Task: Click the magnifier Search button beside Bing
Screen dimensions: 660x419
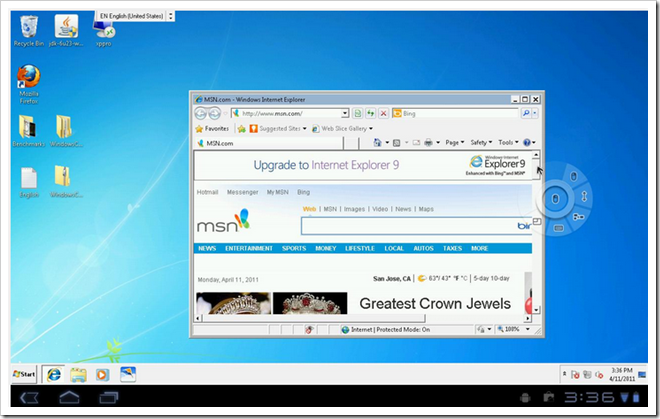Action: pyautogui.click(x=526, y=113)
